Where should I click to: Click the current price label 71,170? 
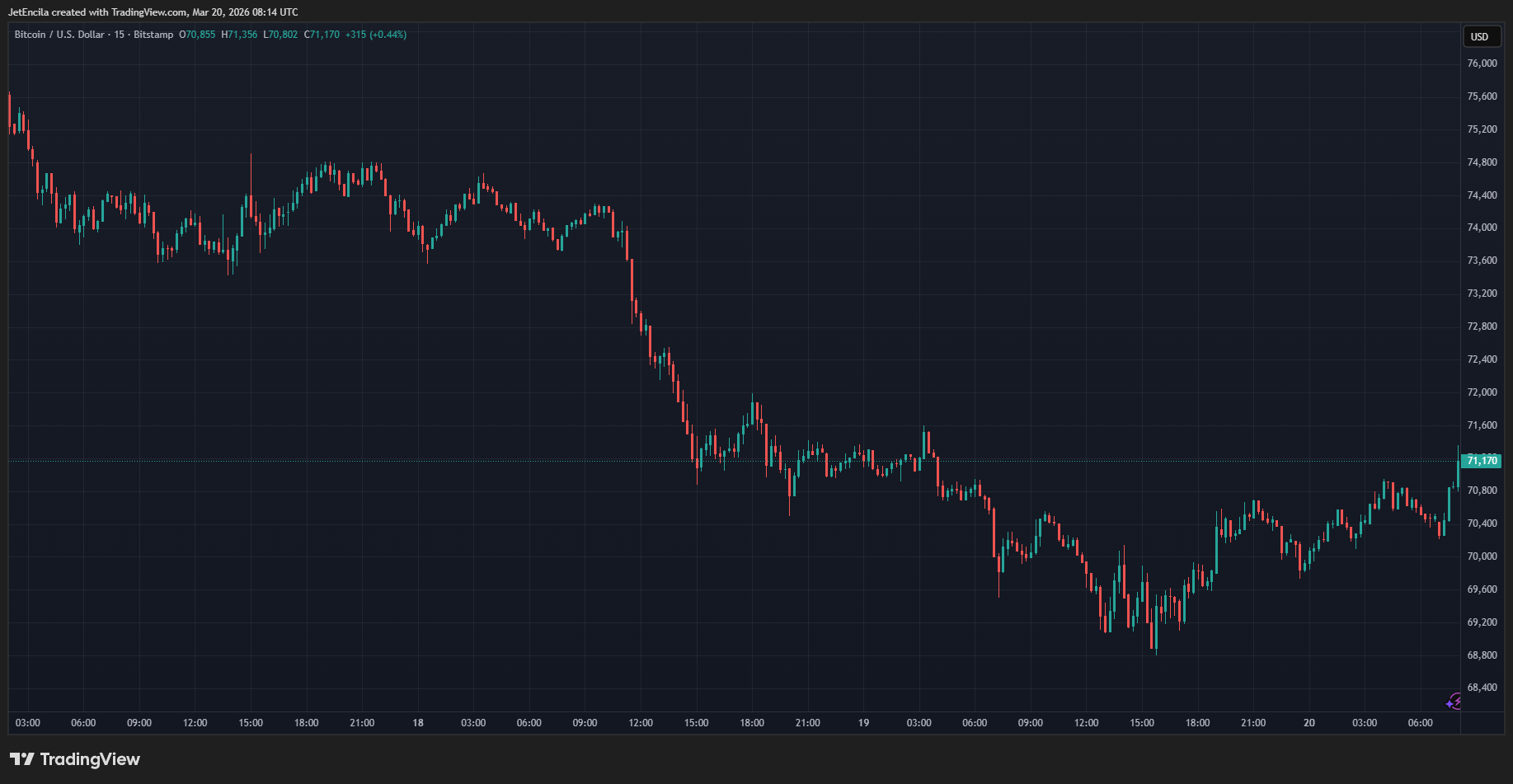(1481, 461)
